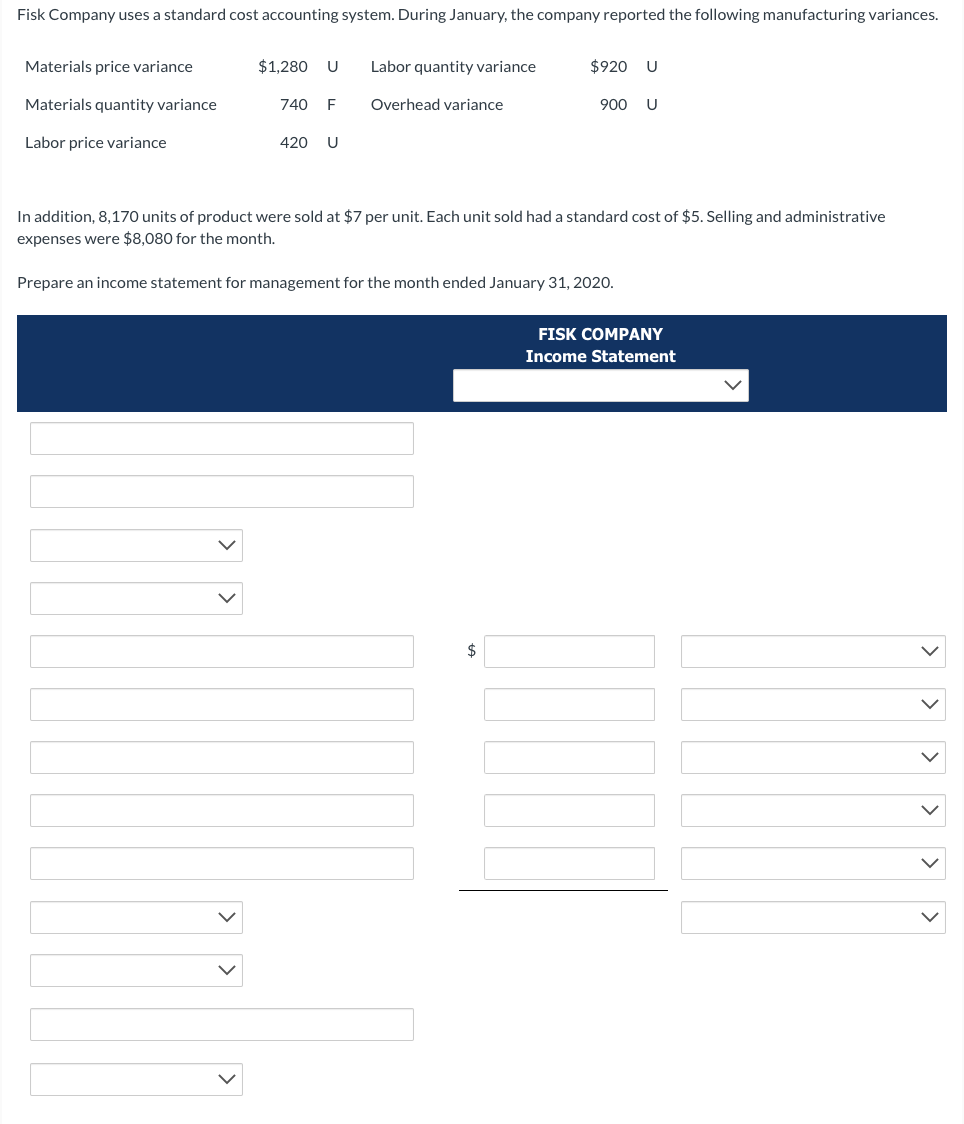Screen dimensions: 964x1124
Task: Click the chevron on the first left dropdown
Action: tap(226, 545)
